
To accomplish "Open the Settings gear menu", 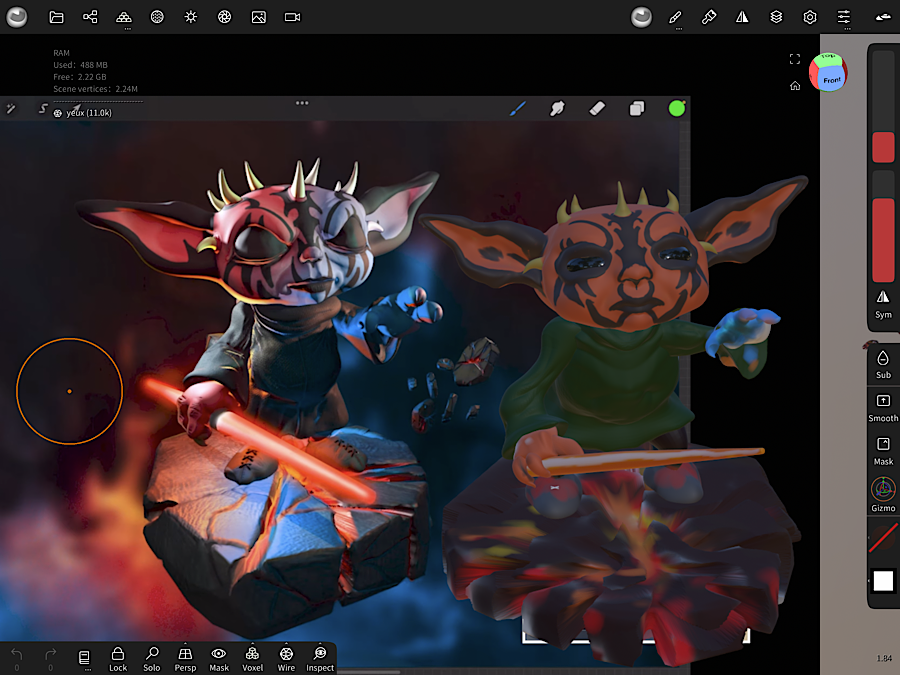I will click(810, 17).
